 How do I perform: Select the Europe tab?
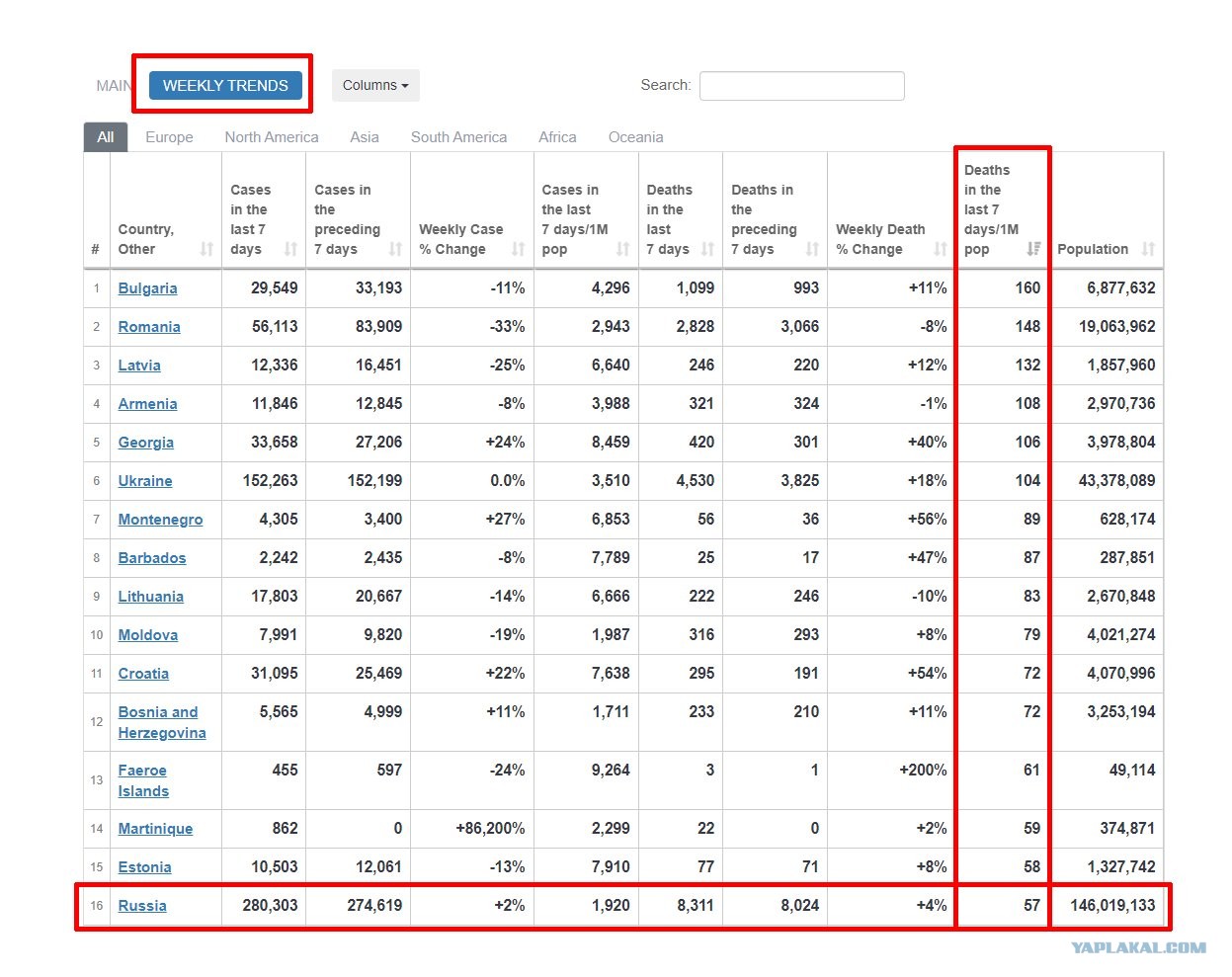click(169, 137)
